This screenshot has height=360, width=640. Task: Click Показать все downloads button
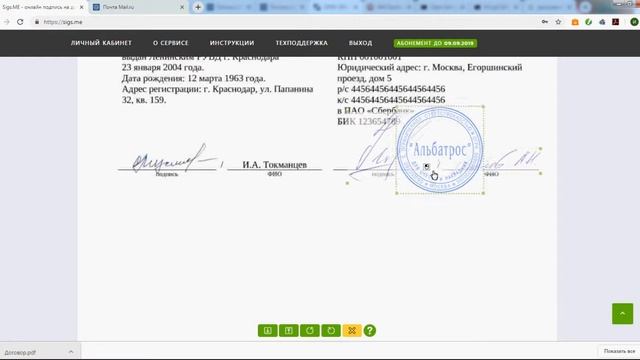(619, 351)
